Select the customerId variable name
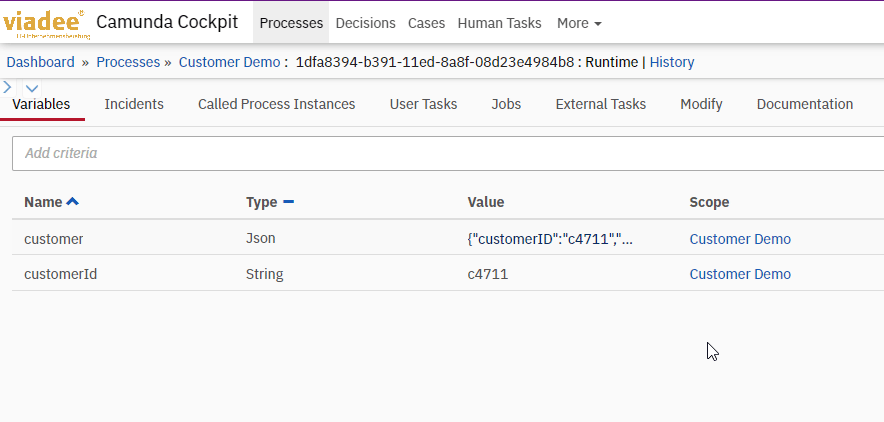 click(x=60, y=274)
